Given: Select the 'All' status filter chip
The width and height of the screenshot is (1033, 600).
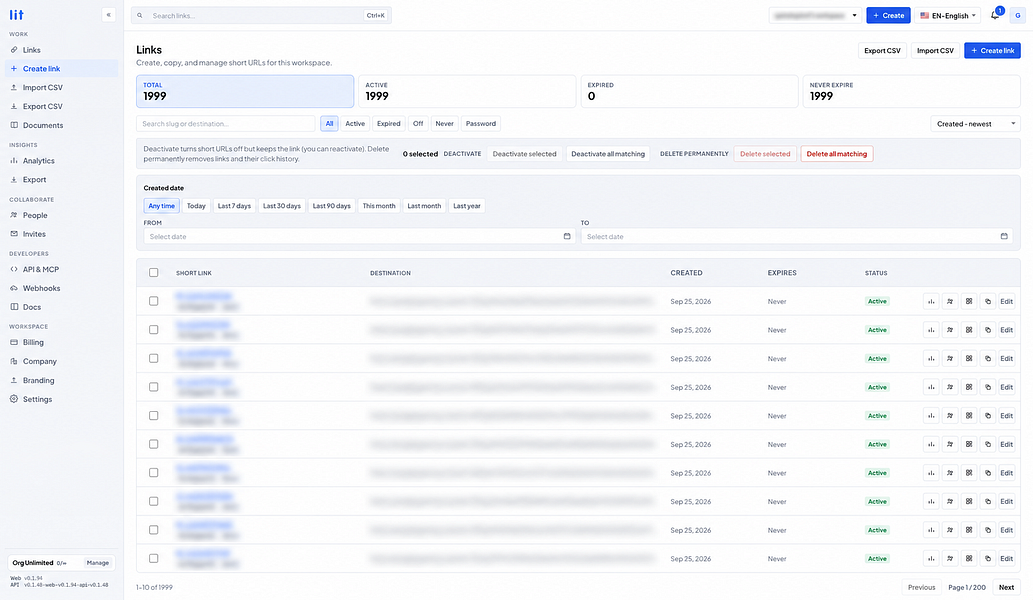Looking at the screenshot, I should (x=329, y=124).
